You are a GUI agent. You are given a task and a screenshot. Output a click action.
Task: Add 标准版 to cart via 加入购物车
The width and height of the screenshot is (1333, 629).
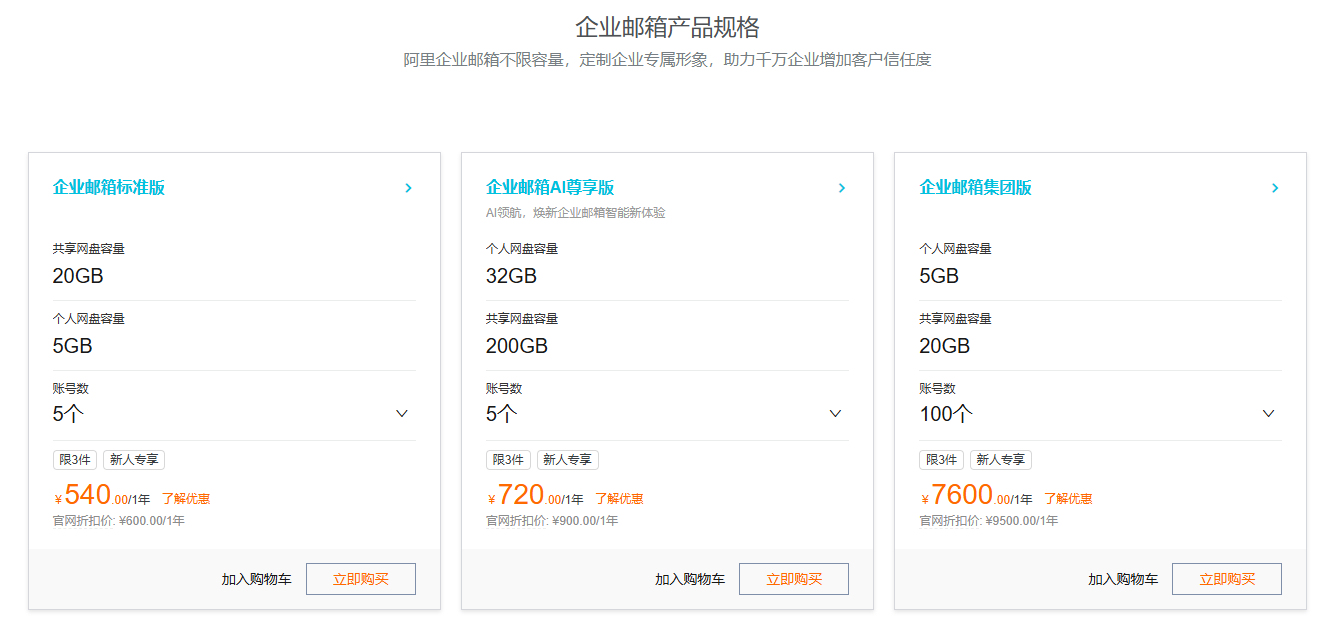click(257, 579)
